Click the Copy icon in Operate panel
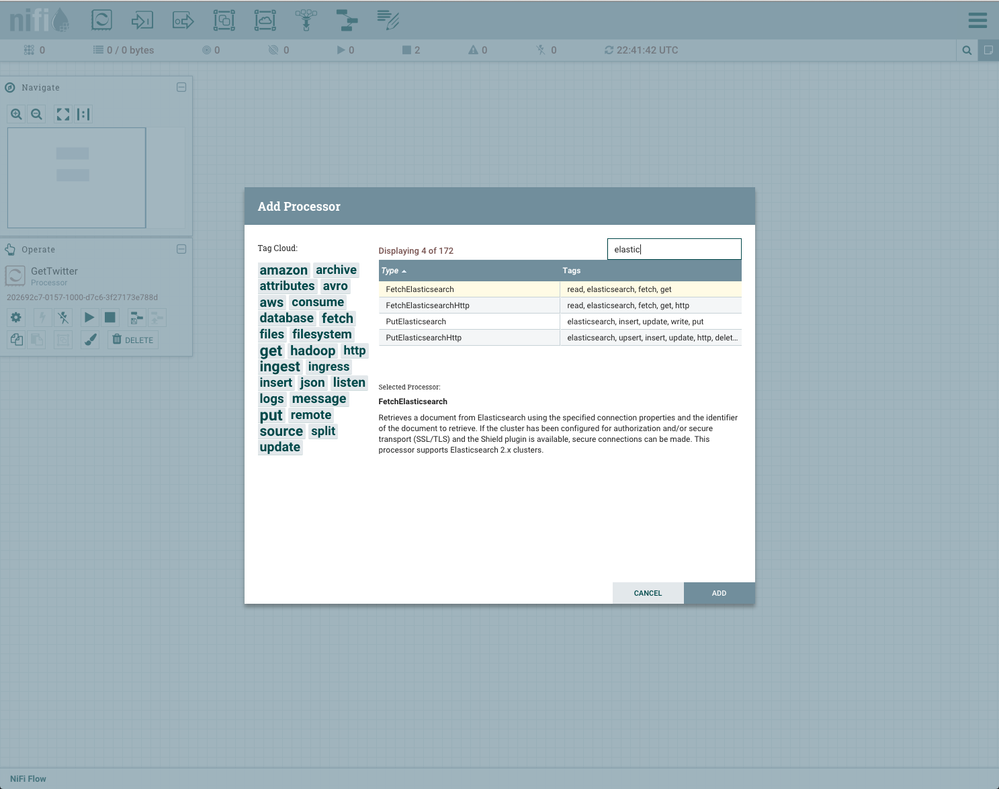This screenshot has height=789, width=999. [16, 340]
